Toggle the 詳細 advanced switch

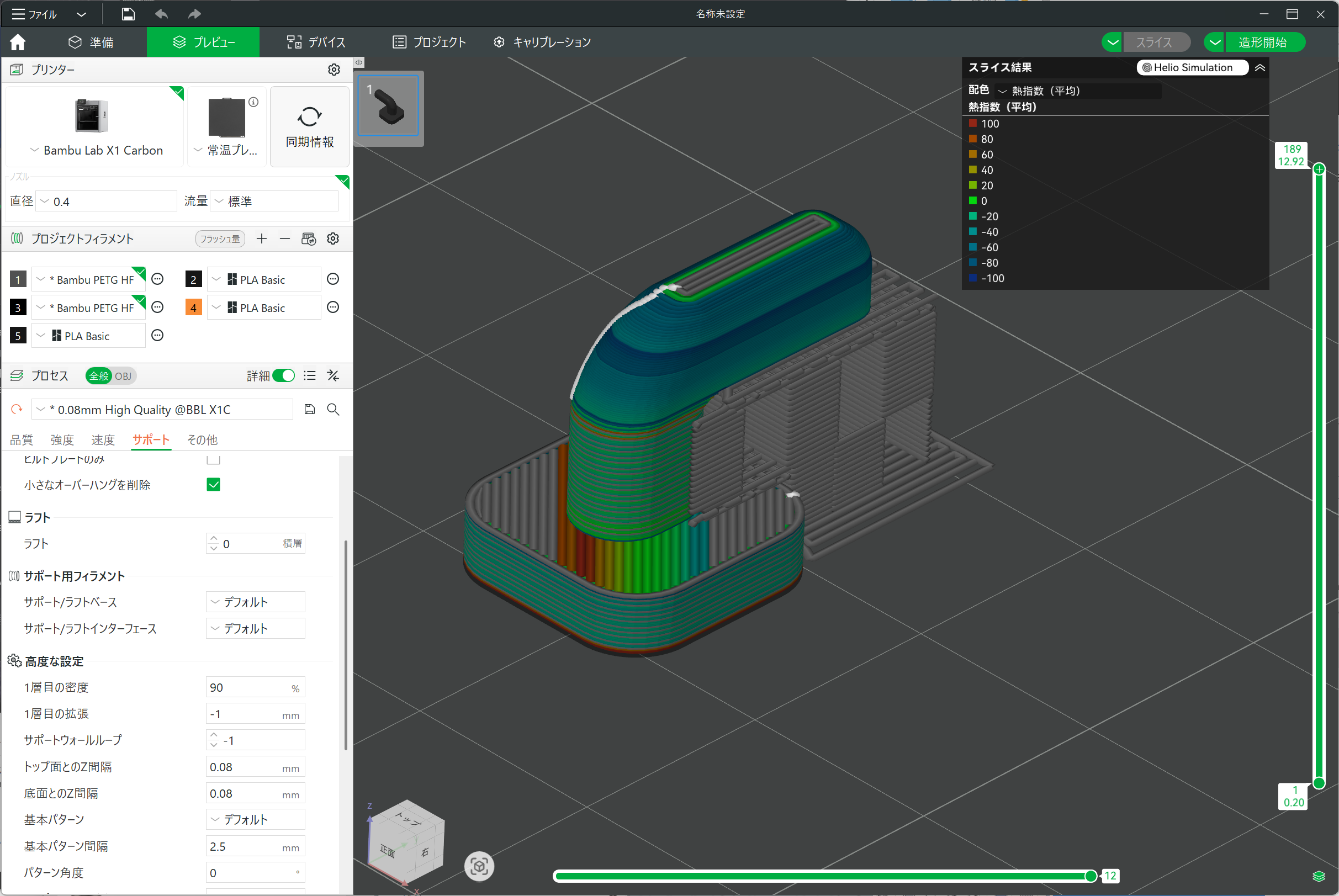(283, 375)
